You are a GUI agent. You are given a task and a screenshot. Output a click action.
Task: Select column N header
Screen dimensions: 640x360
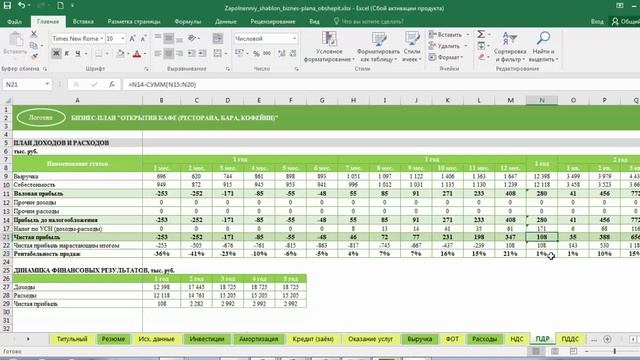[x=542, y=100]
